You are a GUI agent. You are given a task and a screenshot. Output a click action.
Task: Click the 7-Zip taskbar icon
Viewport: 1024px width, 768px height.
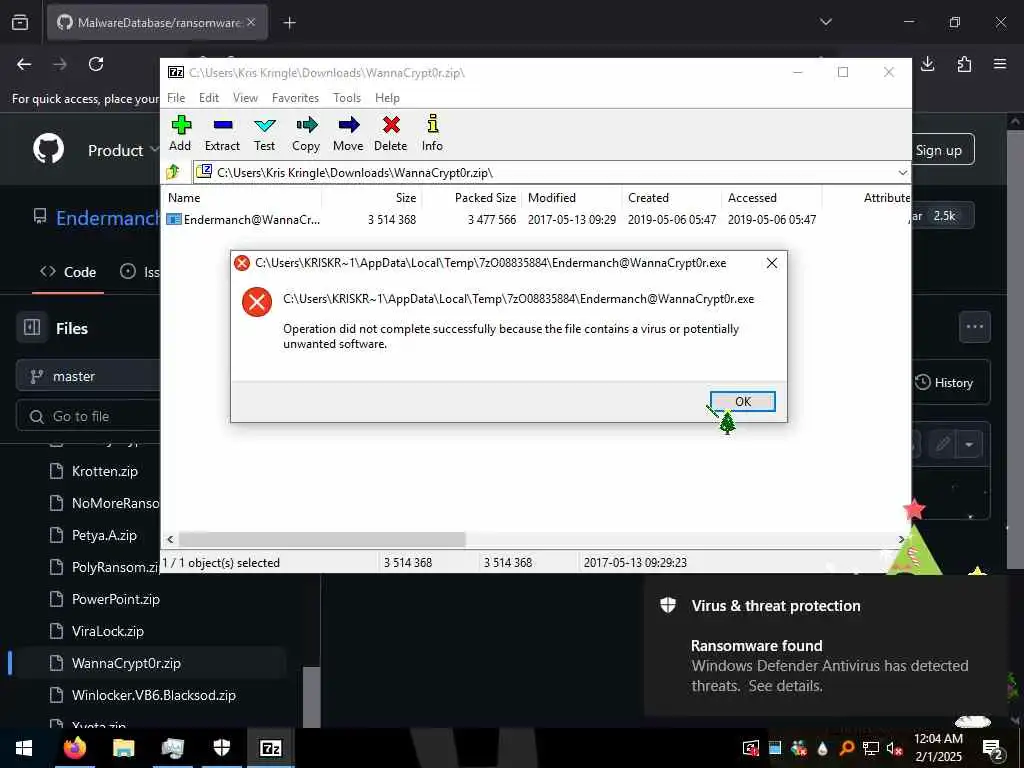pos(270,748)
